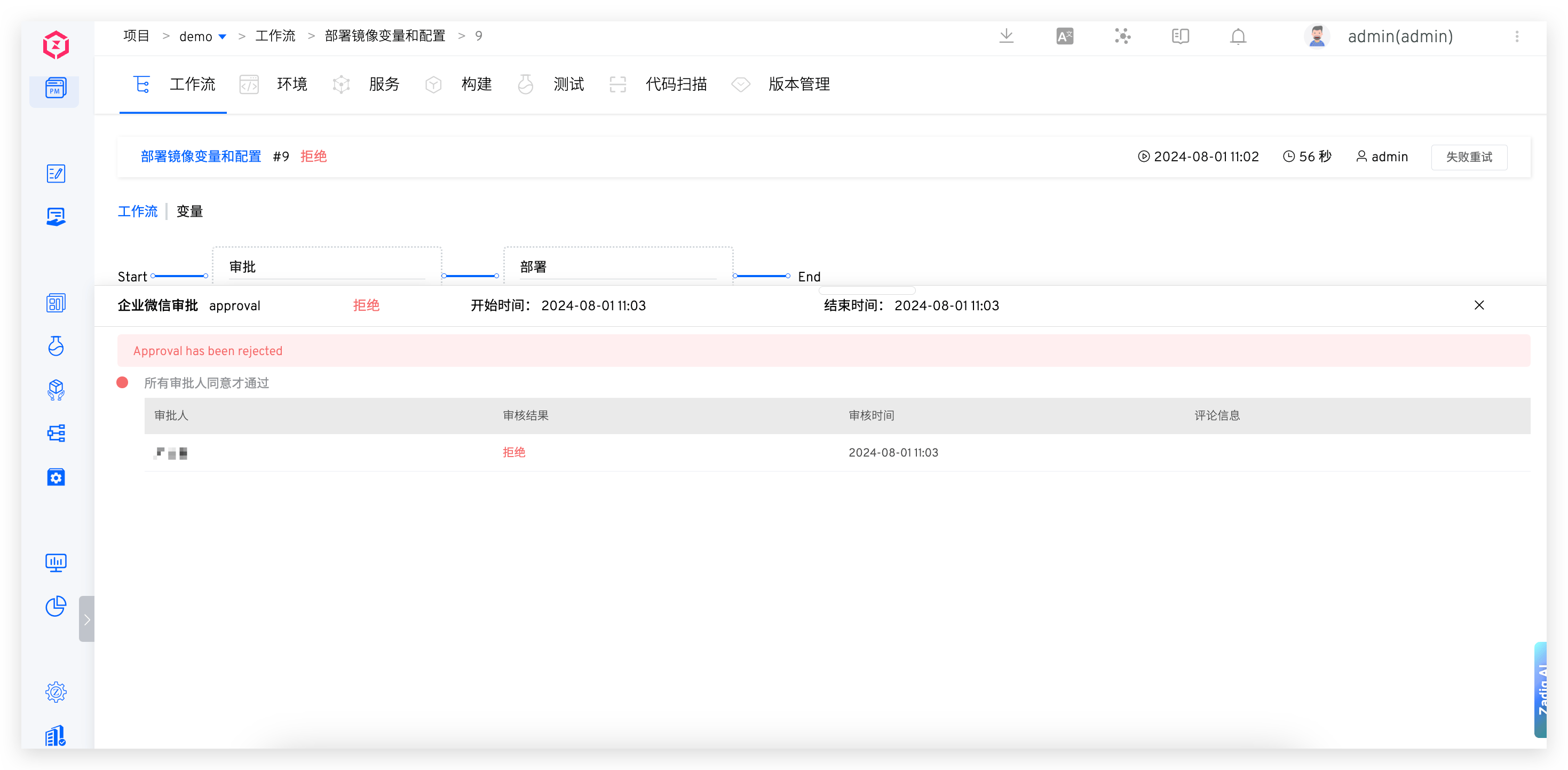Open the notifications bell icon
1568x770 pixels.
1238,36
